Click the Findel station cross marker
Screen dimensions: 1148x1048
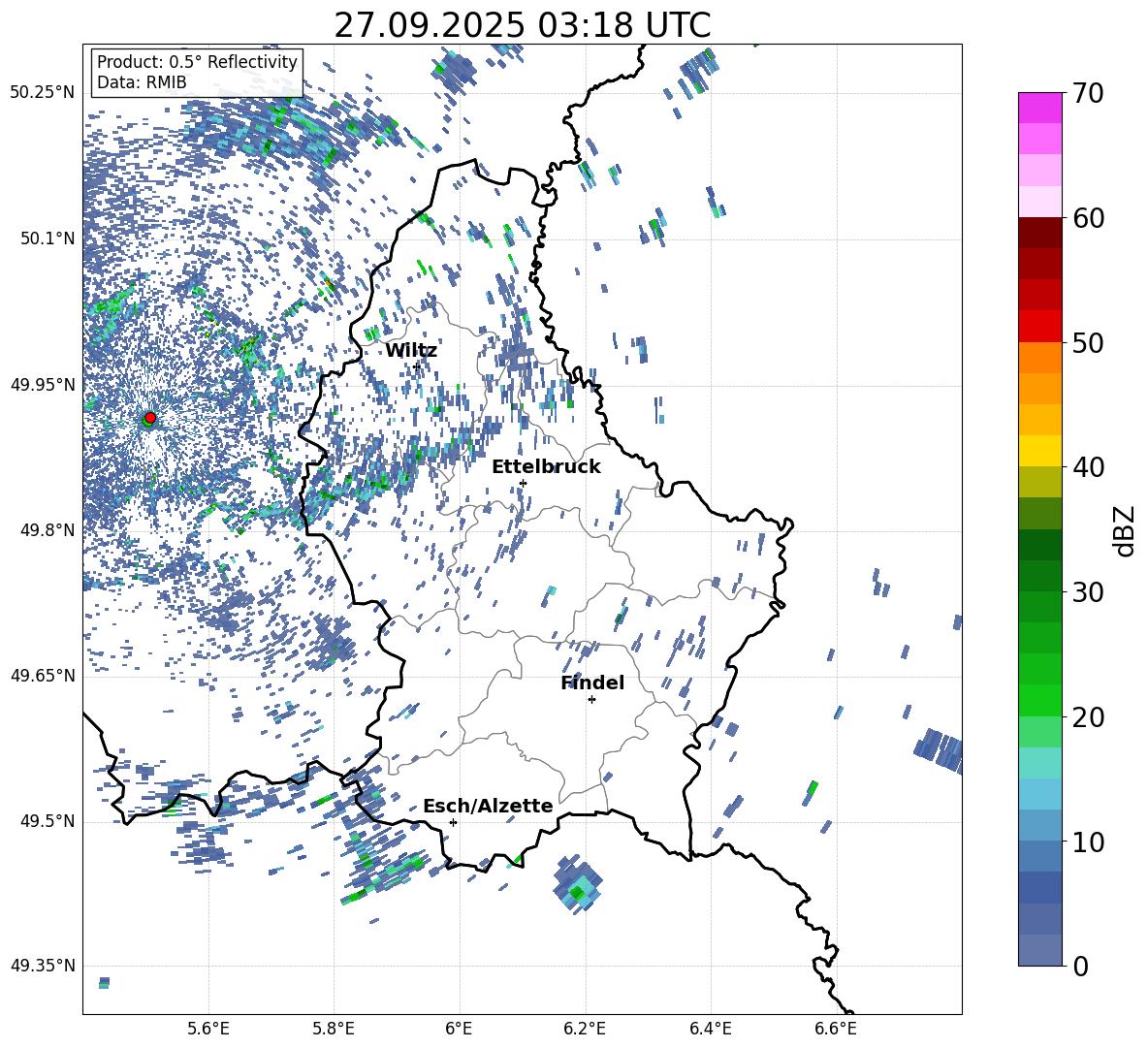coord(591,699)
